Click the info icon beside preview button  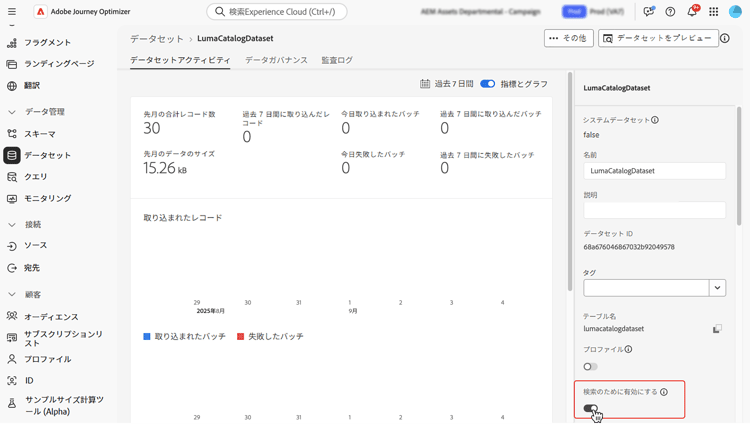coord(725,38)
